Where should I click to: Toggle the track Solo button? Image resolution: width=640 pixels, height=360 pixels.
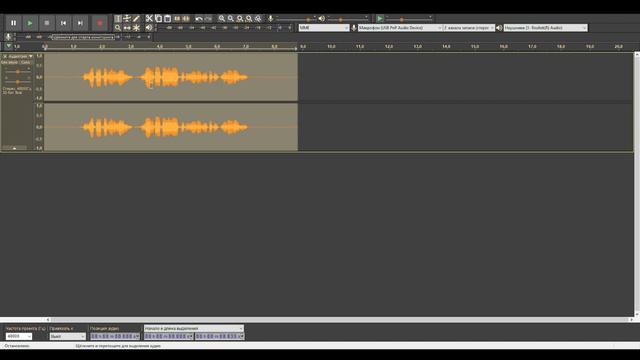[x=25, y=62]
